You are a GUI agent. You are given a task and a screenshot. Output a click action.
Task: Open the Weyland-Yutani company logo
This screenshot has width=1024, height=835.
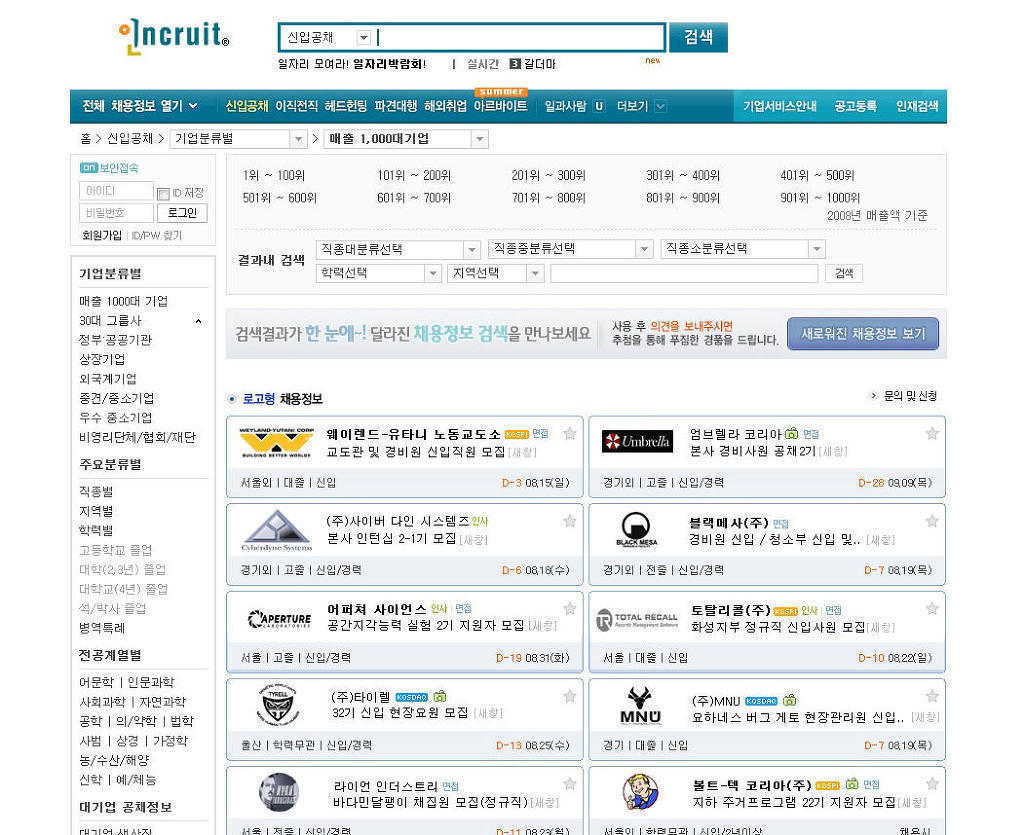[x=276, y=443]
